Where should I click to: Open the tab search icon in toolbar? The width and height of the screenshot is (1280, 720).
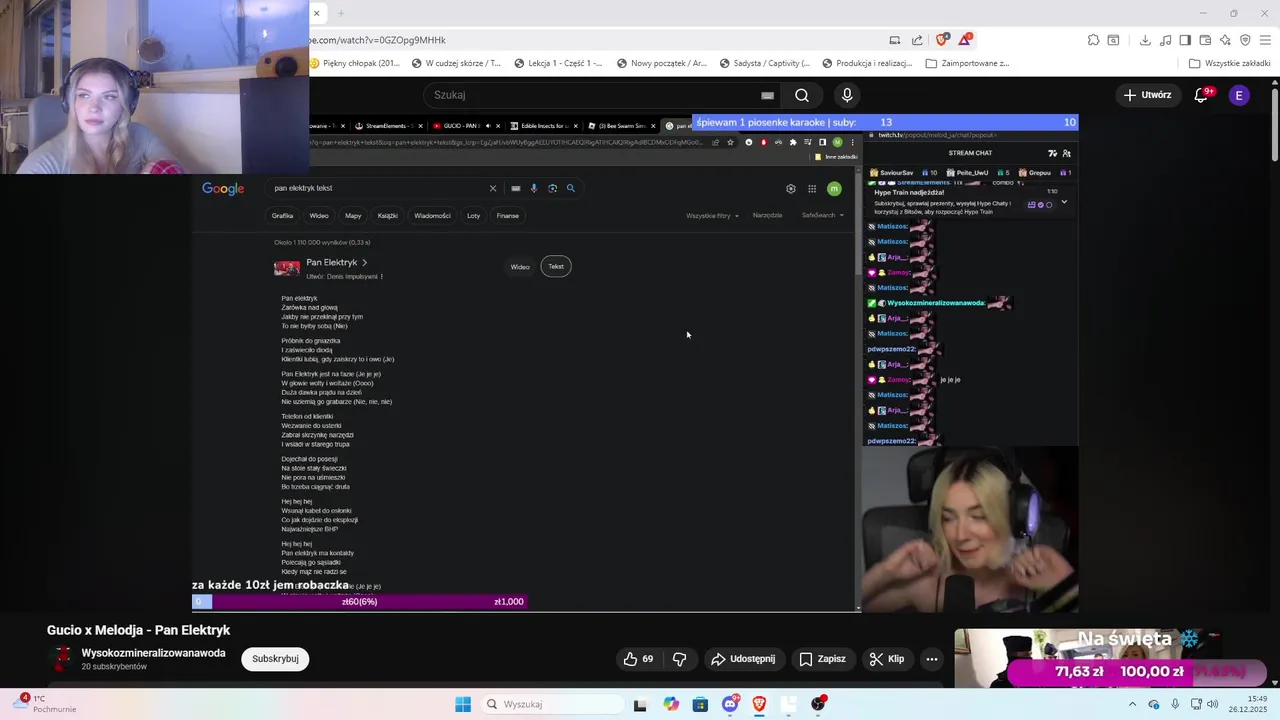1113,40
